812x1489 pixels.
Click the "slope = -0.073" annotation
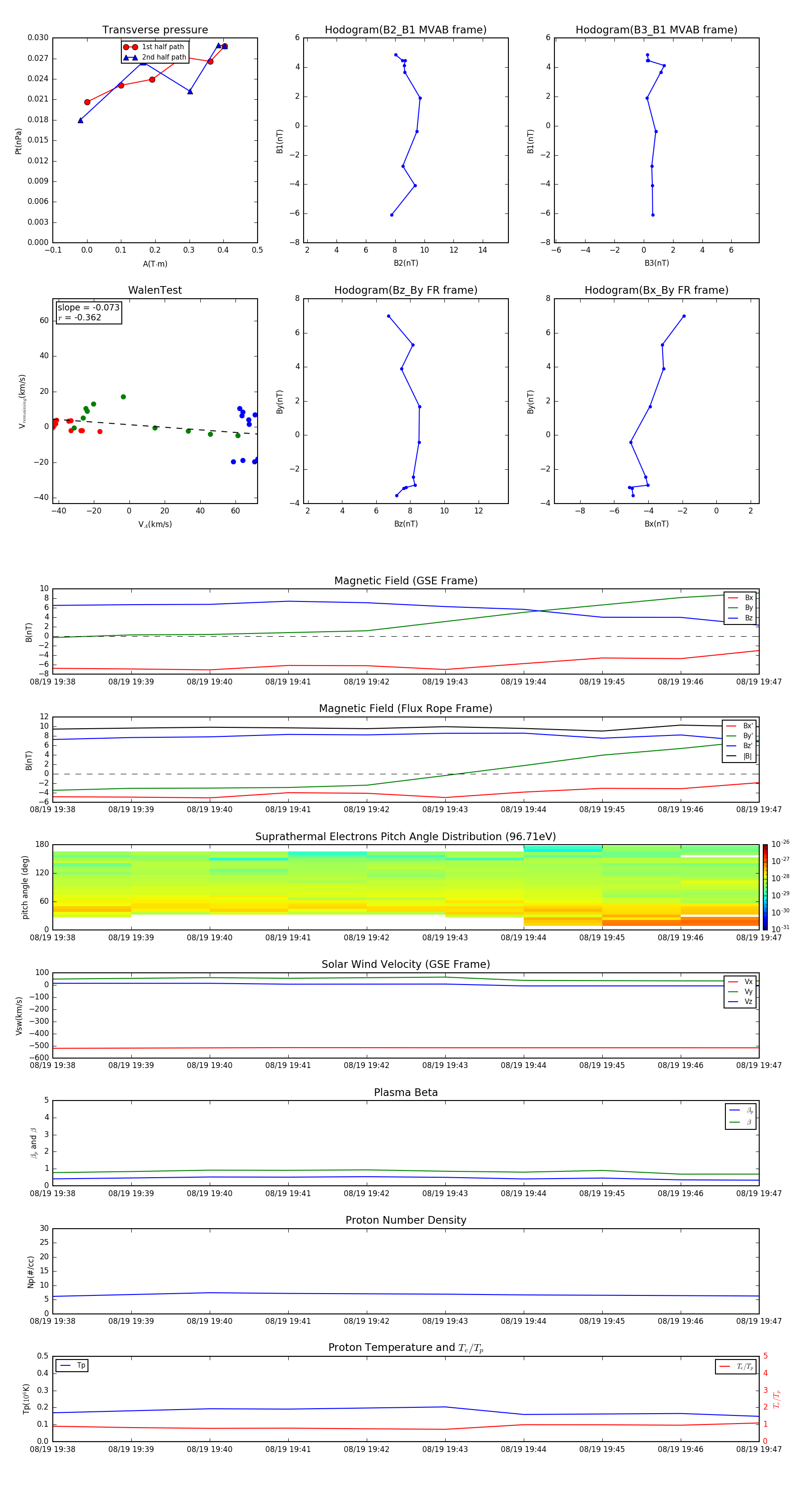coord(88,308)
